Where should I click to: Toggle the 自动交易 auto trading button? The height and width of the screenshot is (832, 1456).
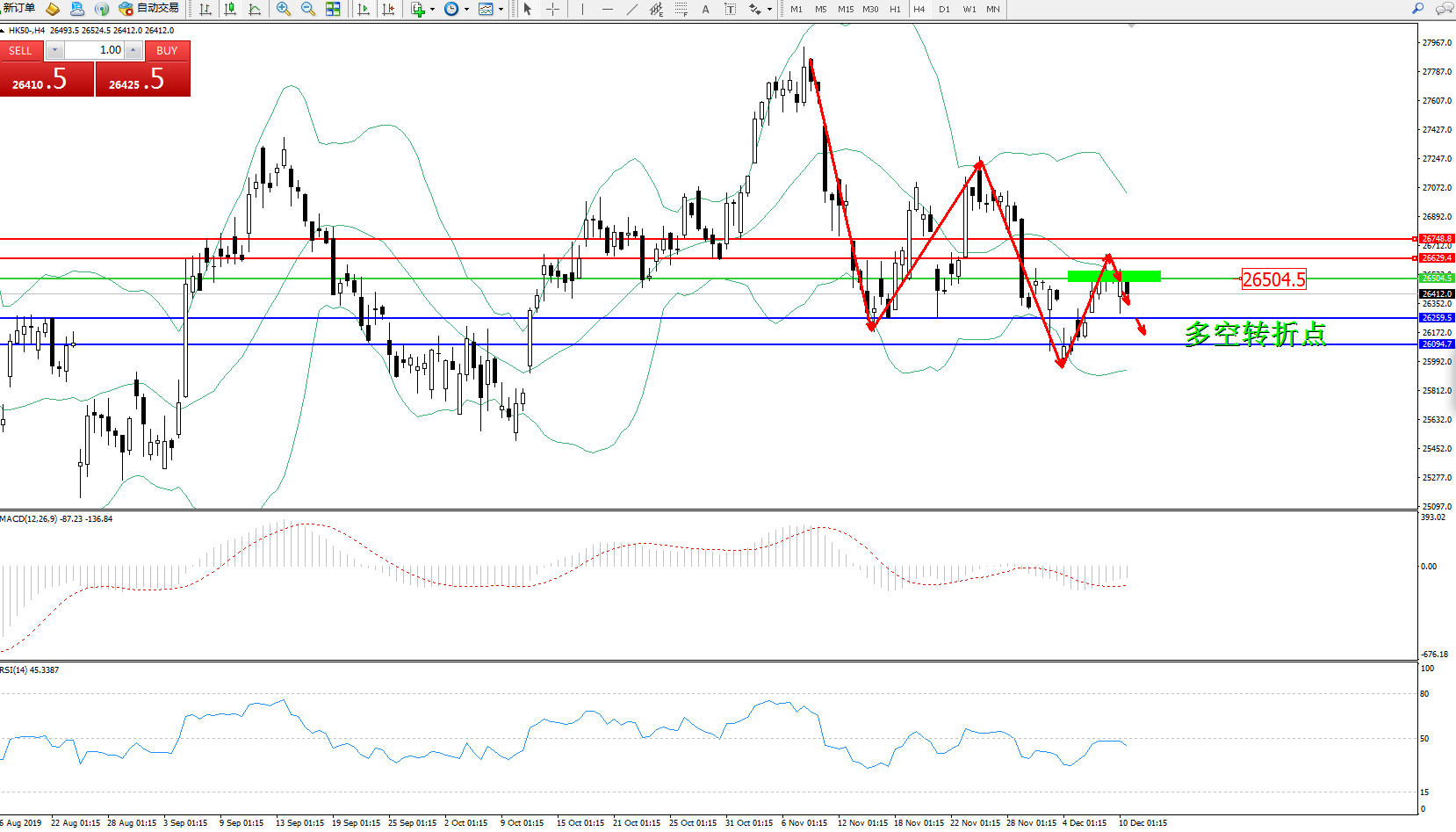click(149, 9)
